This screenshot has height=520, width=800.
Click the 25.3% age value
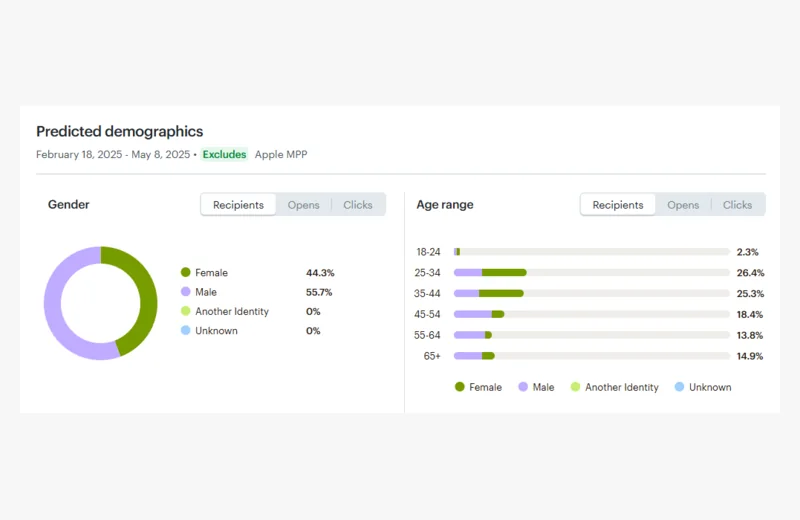click(x=750, y=294)
